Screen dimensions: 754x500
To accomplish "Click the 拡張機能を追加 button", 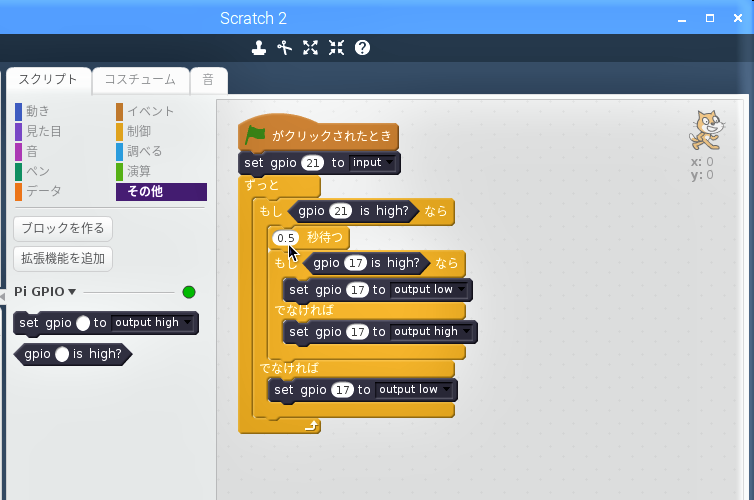I will (x=63, y=259).
